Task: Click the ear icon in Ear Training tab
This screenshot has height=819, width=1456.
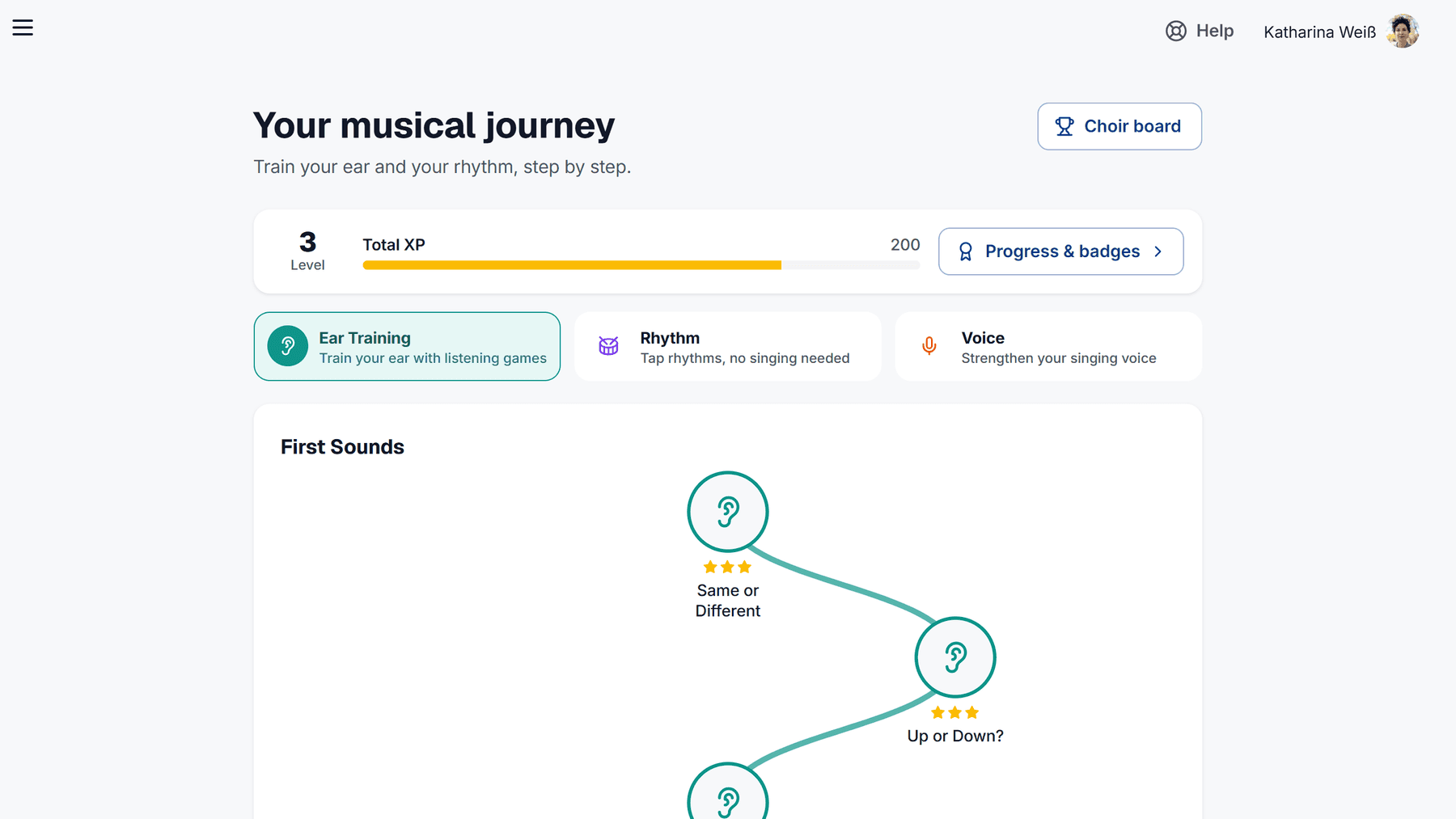Action: (288, 346)
